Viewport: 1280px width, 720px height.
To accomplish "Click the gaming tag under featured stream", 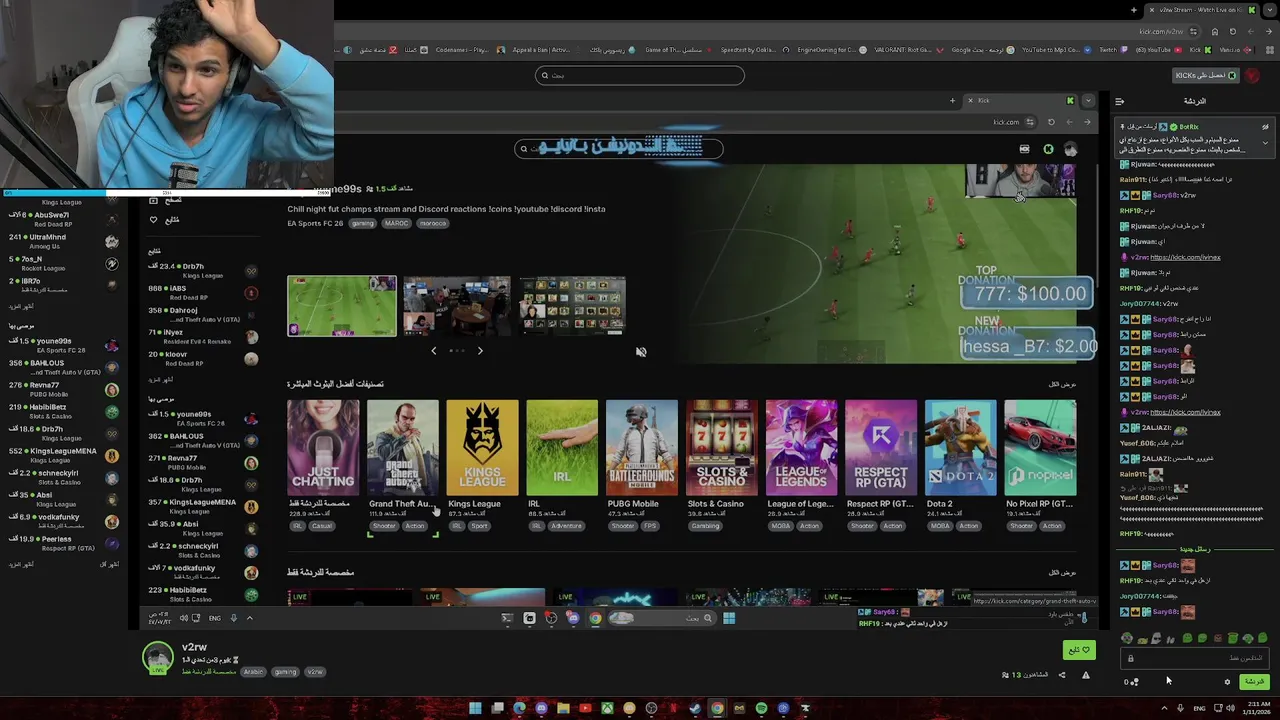I will click(362, 223).
